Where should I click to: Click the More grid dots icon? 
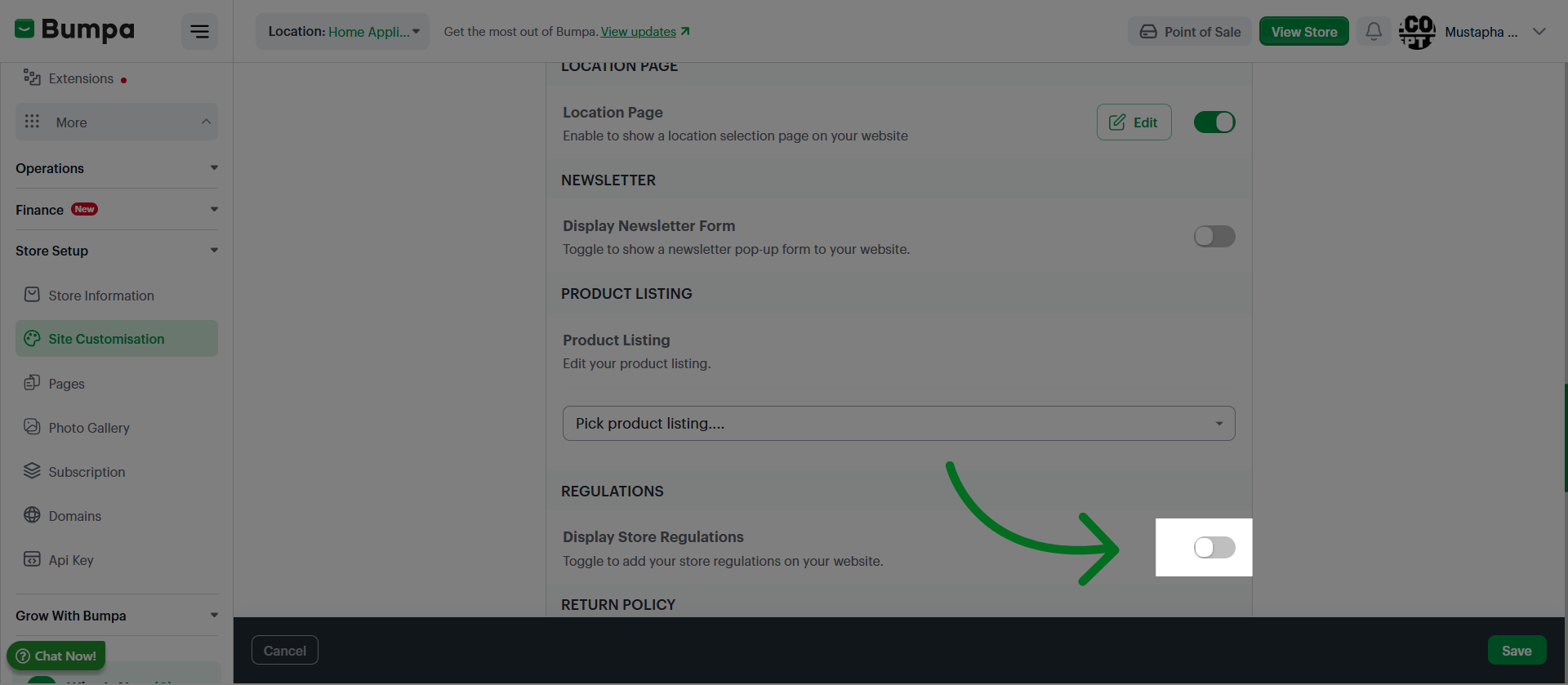[32, 122]
